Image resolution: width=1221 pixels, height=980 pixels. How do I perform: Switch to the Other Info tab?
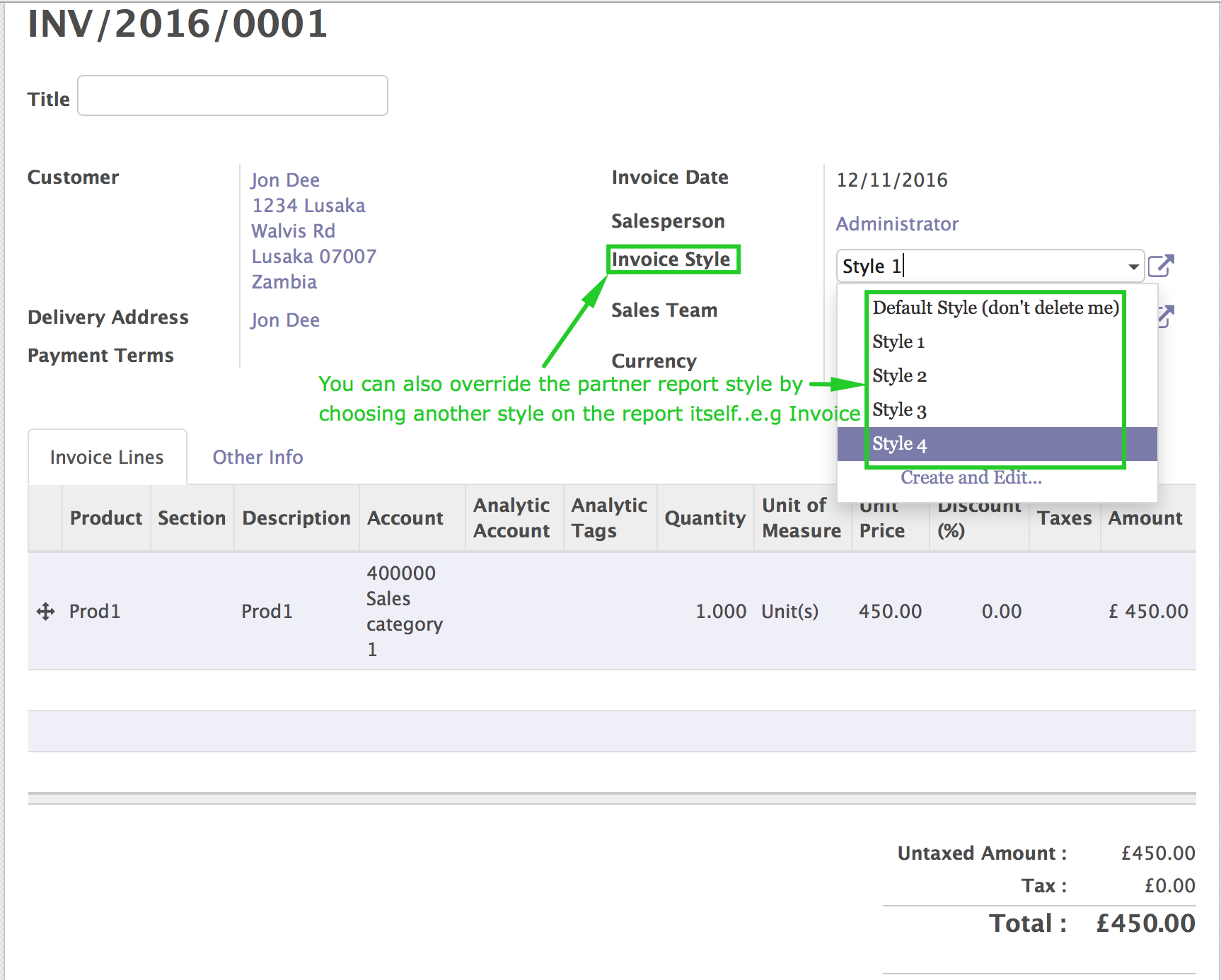tap(257, 457)
